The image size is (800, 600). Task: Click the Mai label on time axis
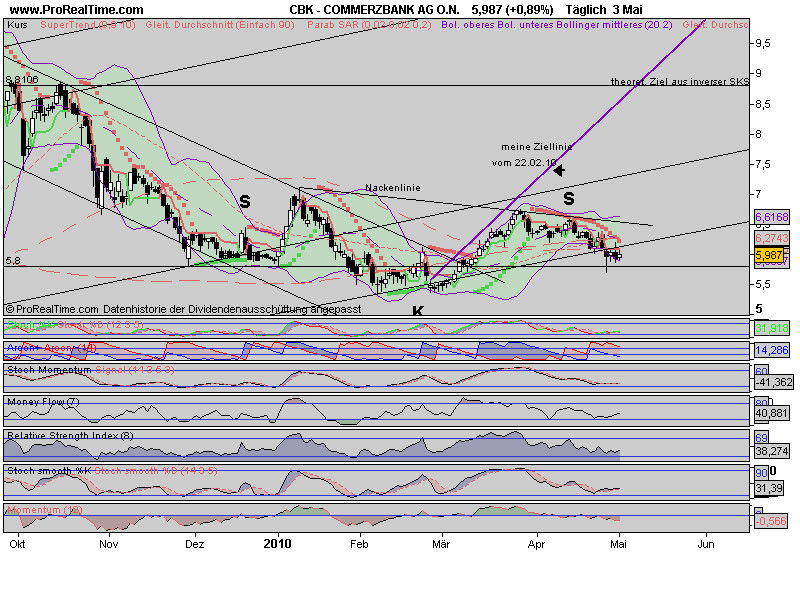click(x=618, y=544)
